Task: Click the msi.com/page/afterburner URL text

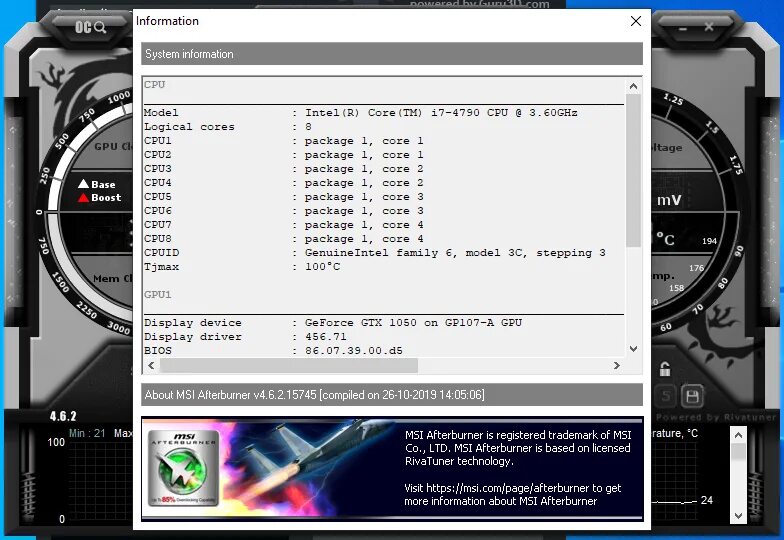Action: pos(508,488)
